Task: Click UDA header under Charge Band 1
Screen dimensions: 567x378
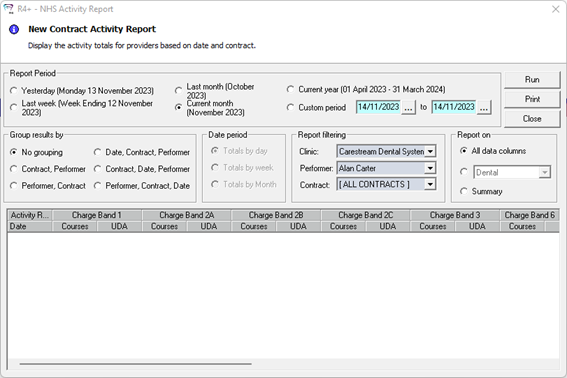Action: (x=119, y=226)
